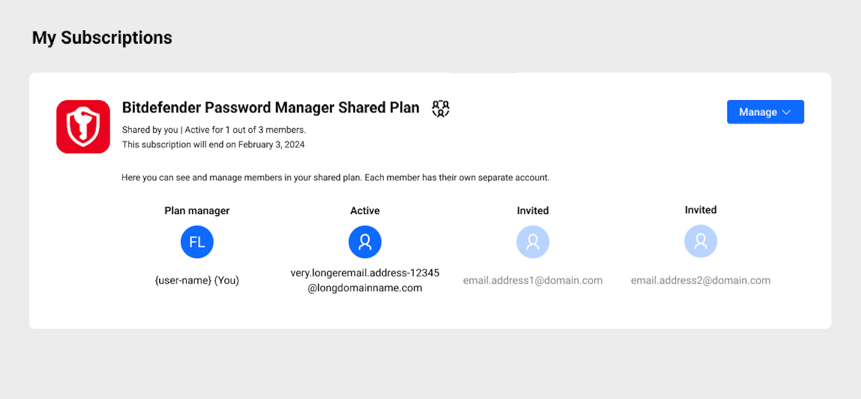Click Bitdefender Password Manager Shared Plan title
This screenshot has height=399, width=861.
[x=271, y=108]
